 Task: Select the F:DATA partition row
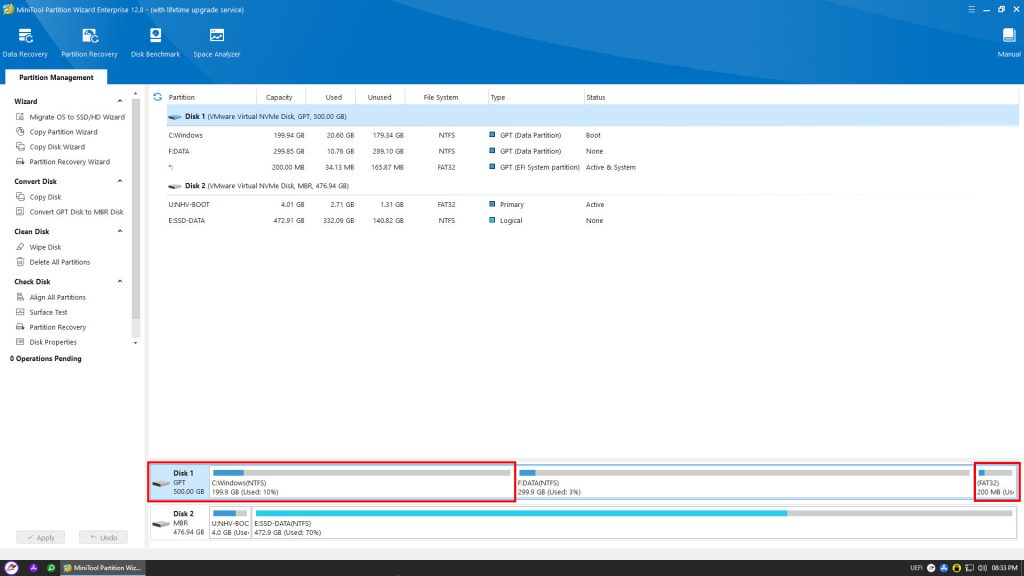pyautogui.click(x=592, y=152)
